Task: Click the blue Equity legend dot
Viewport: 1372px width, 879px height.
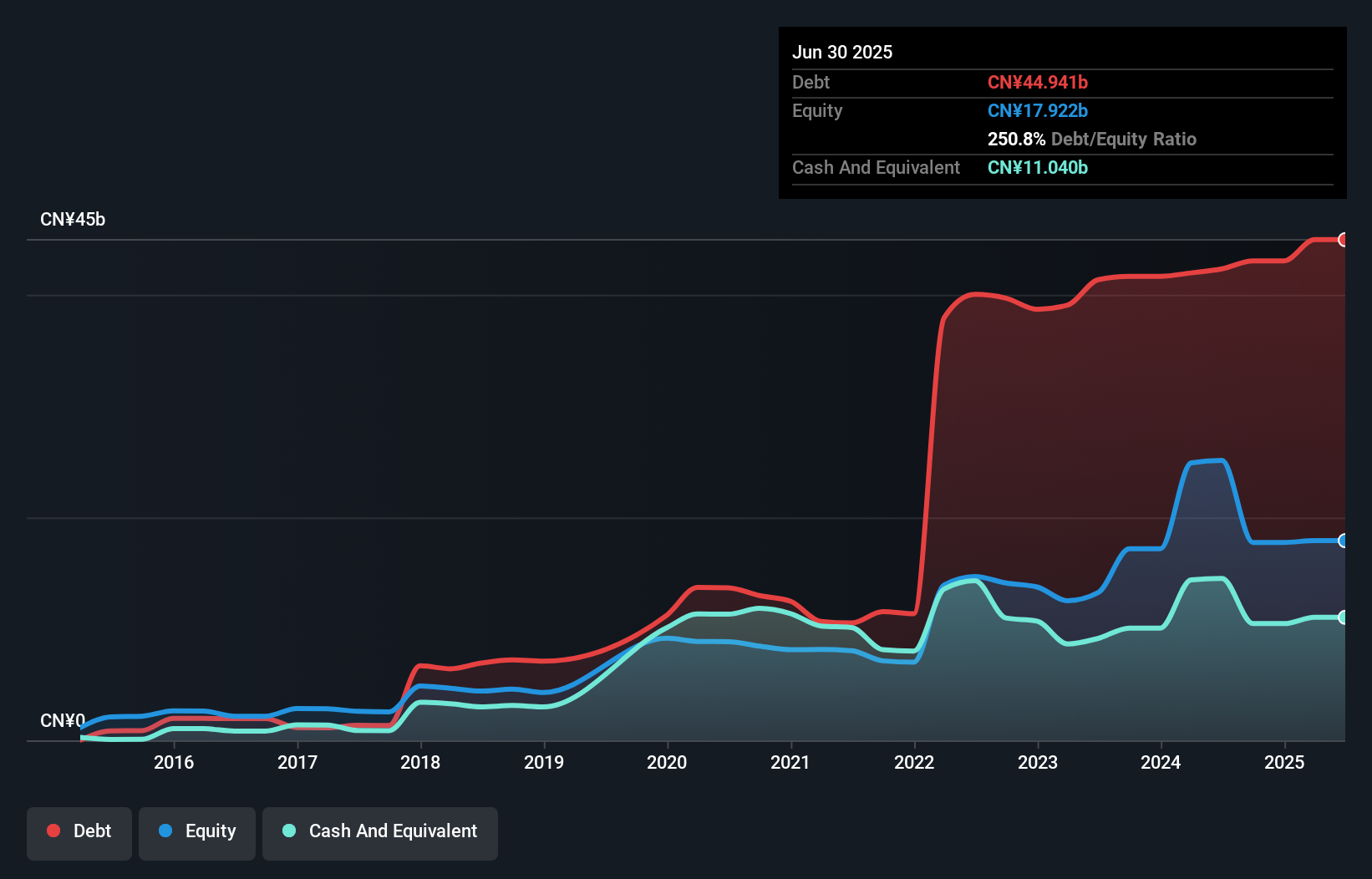Action: (x=166, y=831)
